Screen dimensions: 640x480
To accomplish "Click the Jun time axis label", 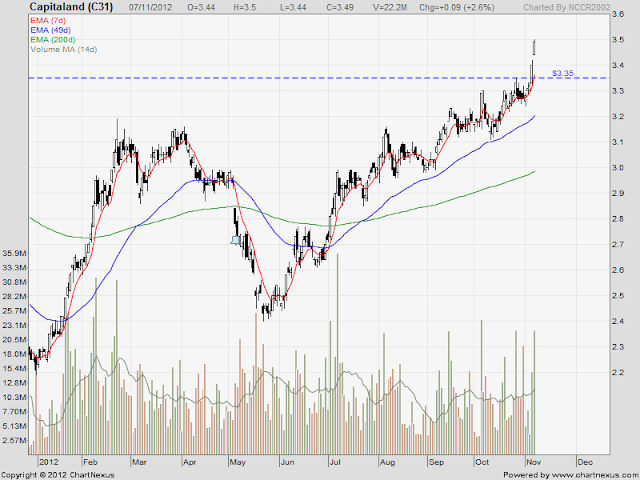I will [287, 462].
